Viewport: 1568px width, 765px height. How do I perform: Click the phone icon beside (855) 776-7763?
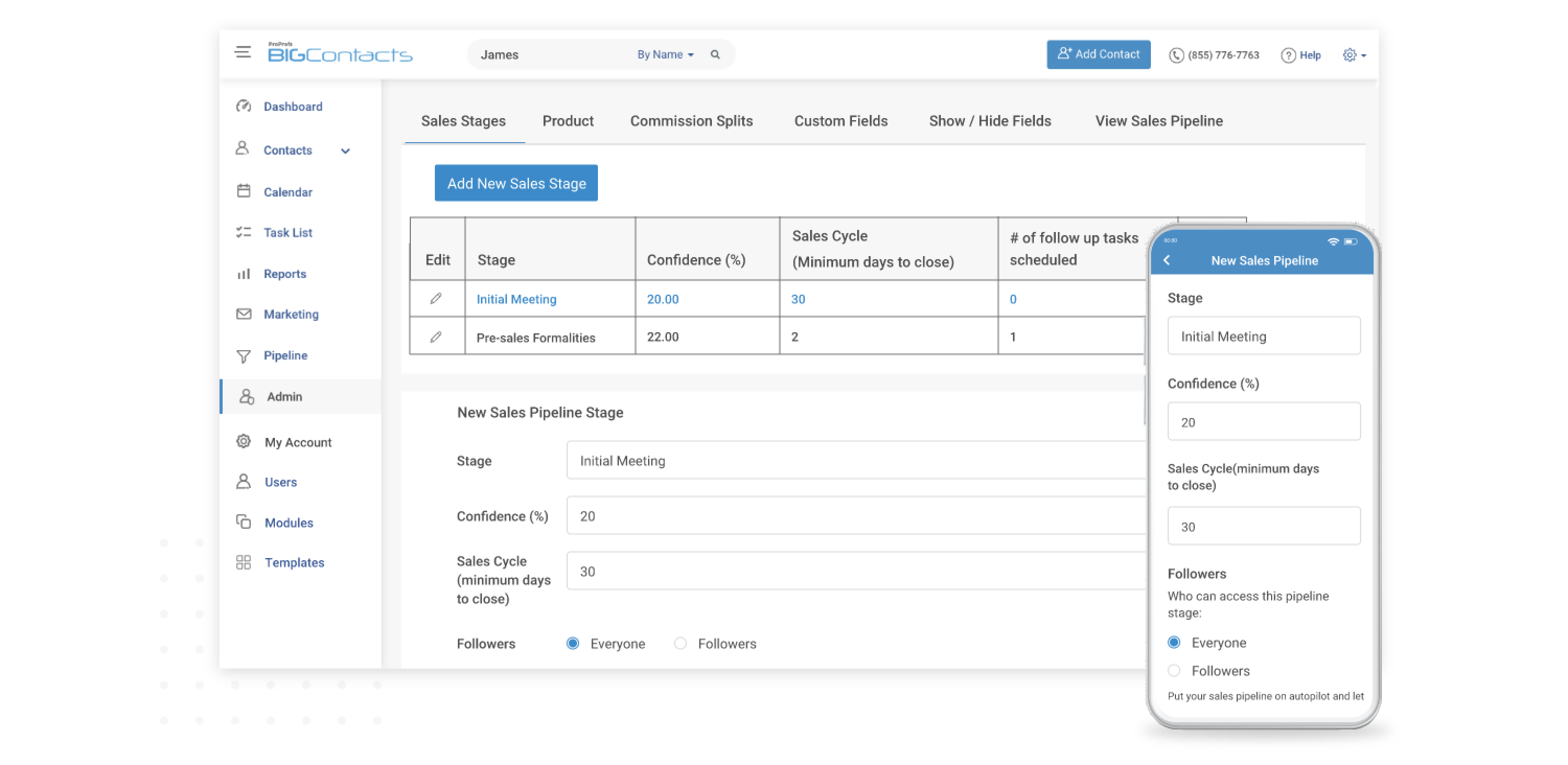[1176, 55]
